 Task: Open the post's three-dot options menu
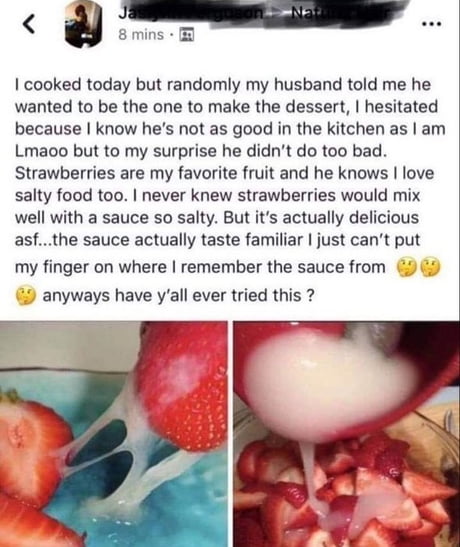point(431,24)
